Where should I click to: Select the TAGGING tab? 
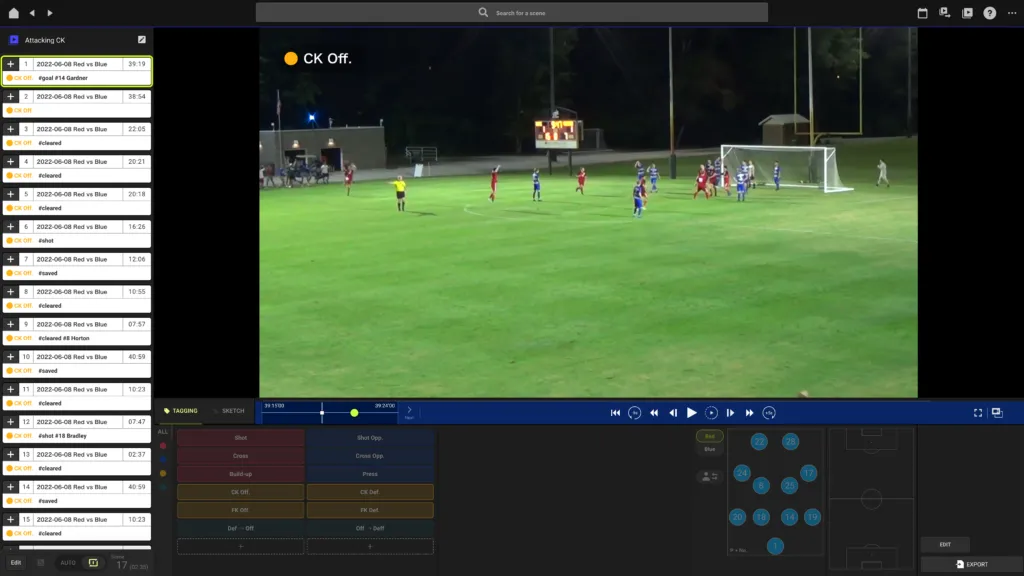[x=181, y=411]
